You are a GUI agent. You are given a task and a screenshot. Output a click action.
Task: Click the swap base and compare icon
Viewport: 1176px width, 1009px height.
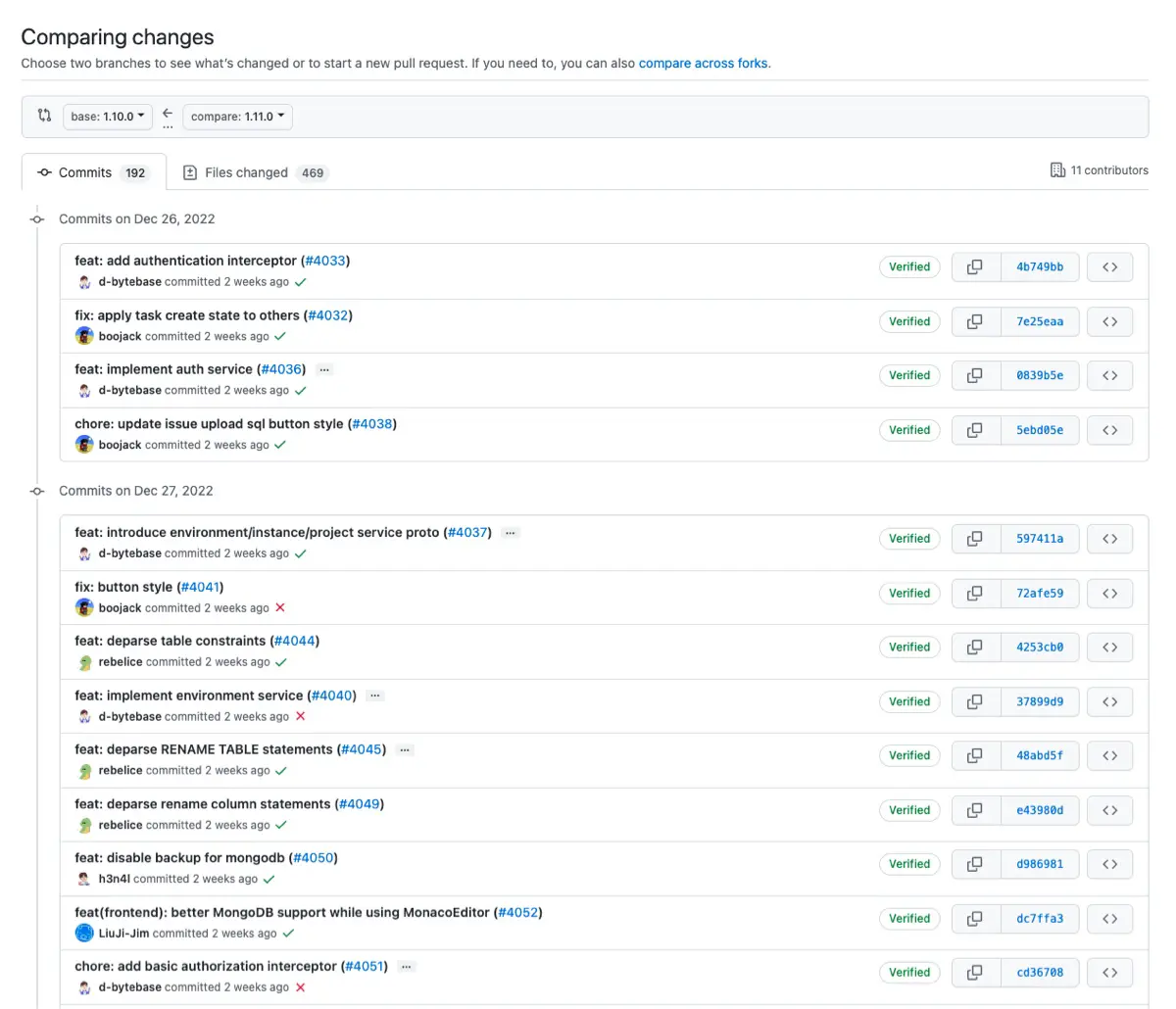[x=43, y=116]
